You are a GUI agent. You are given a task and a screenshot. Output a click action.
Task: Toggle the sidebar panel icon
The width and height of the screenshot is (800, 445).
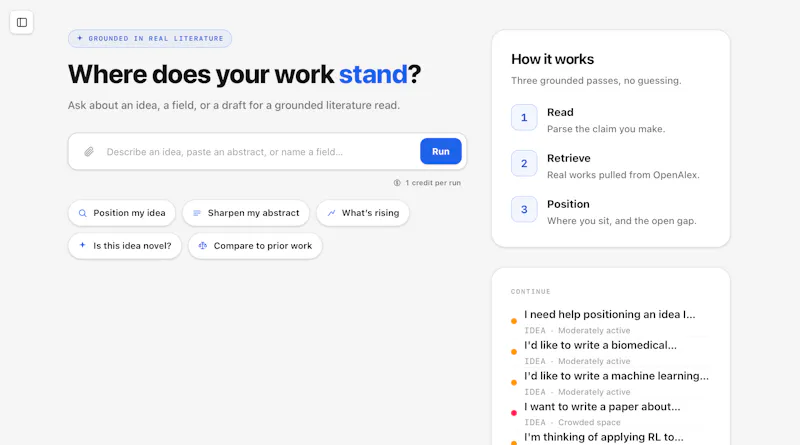(21, 22)
